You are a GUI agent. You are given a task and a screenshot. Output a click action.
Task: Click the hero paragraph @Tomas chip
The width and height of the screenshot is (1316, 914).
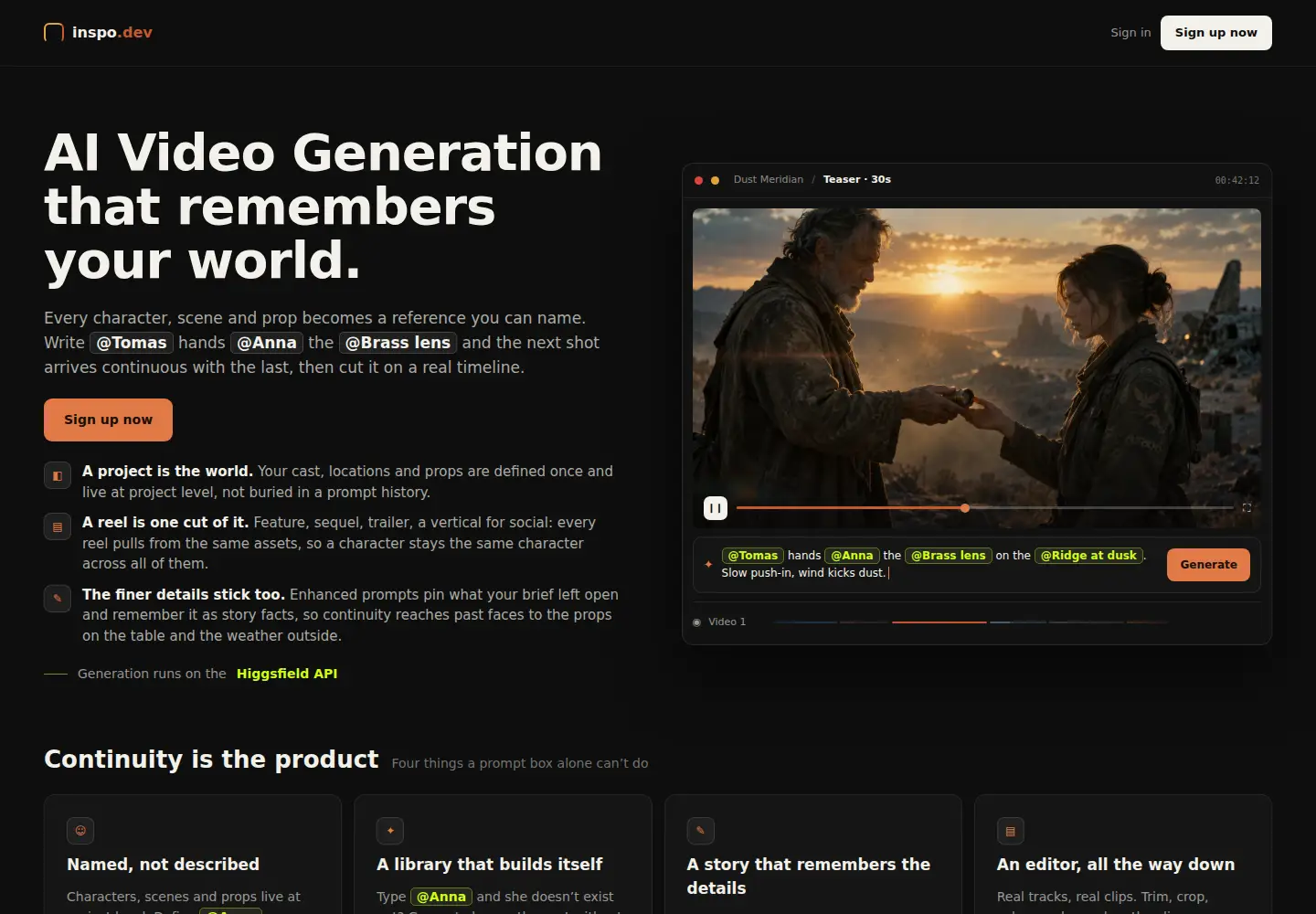point(132,343)
